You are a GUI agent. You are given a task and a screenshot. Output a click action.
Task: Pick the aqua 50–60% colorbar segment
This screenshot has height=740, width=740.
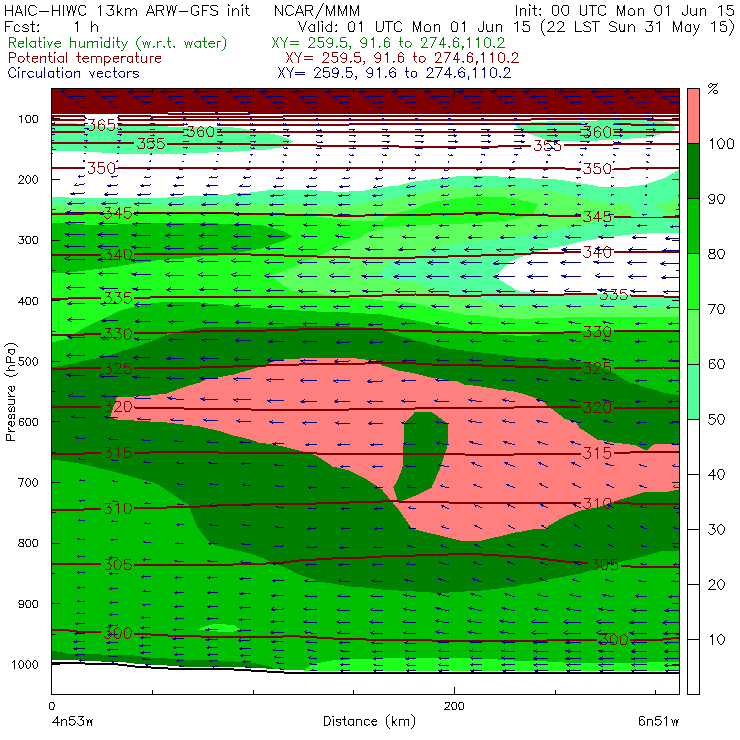693,392
